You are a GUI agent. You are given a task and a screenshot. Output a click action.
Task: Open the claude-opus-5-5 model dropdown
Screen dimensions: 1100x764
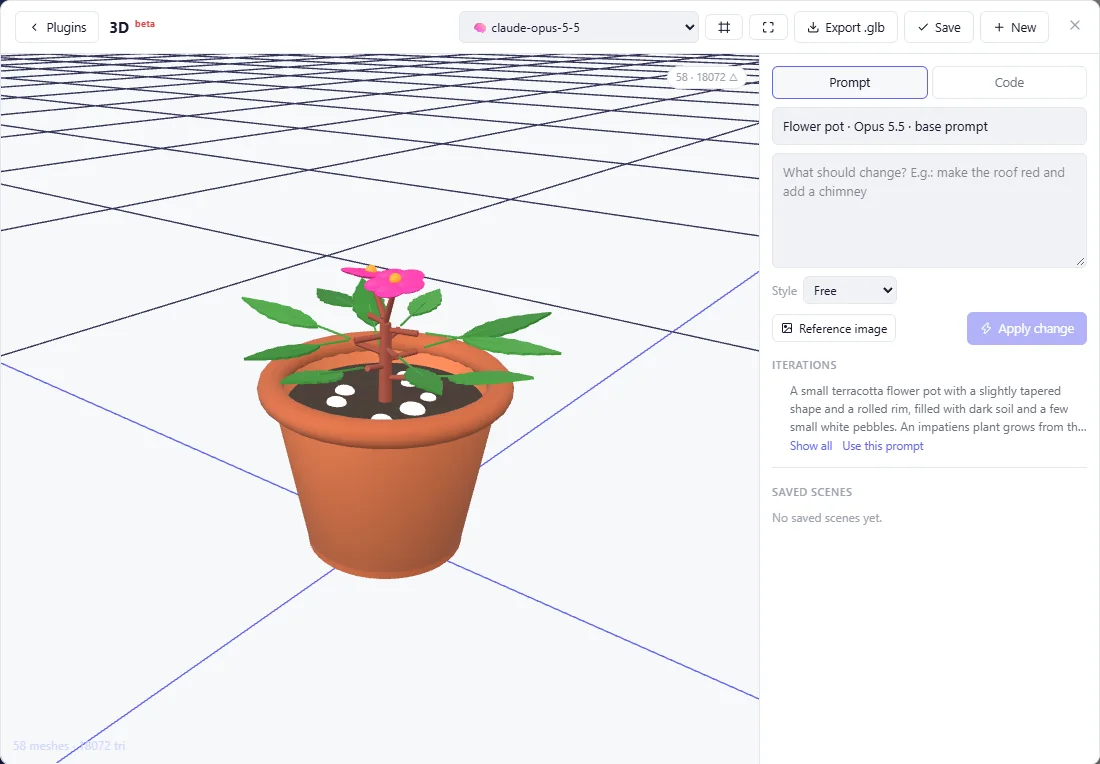(x=579, y=27)
